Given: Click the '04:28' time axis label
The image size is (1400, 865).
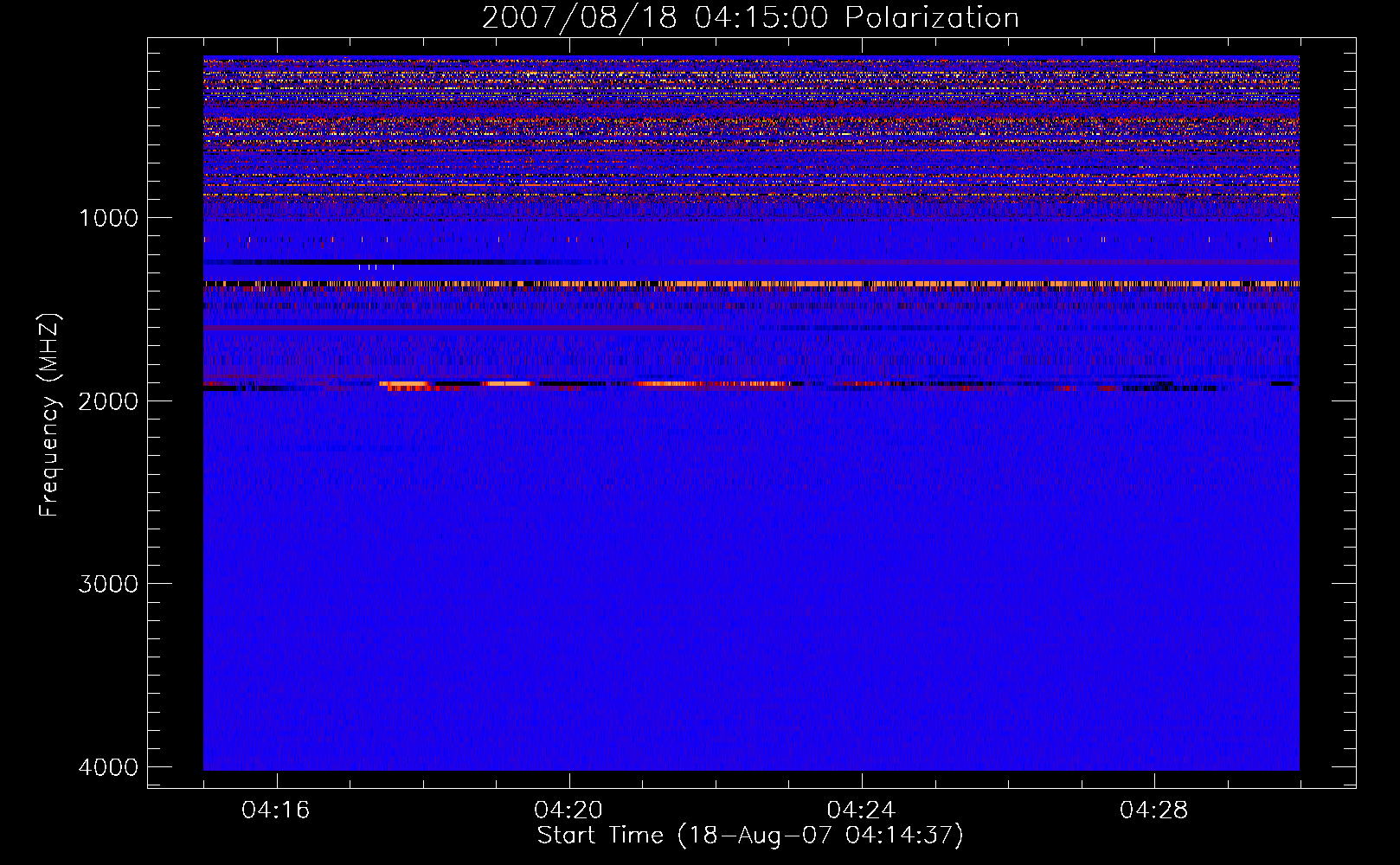Looking at the screenshot, I should (1153, 811).
